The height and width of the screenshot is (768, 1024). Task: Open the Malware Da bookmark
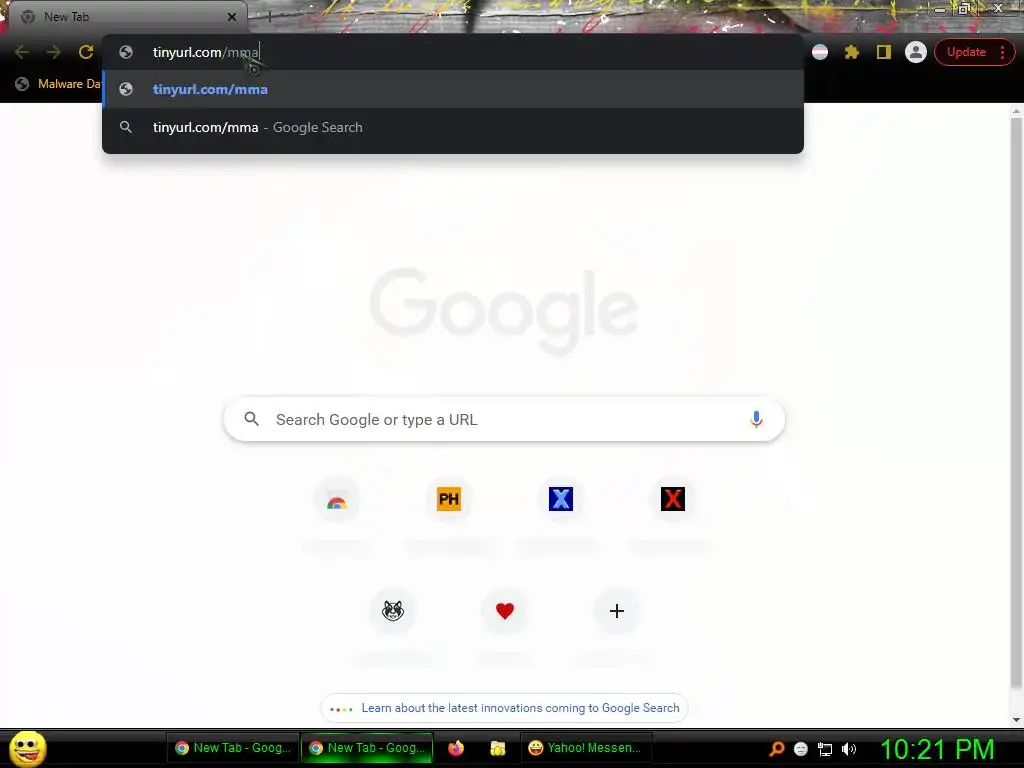[x=59, y=84]
